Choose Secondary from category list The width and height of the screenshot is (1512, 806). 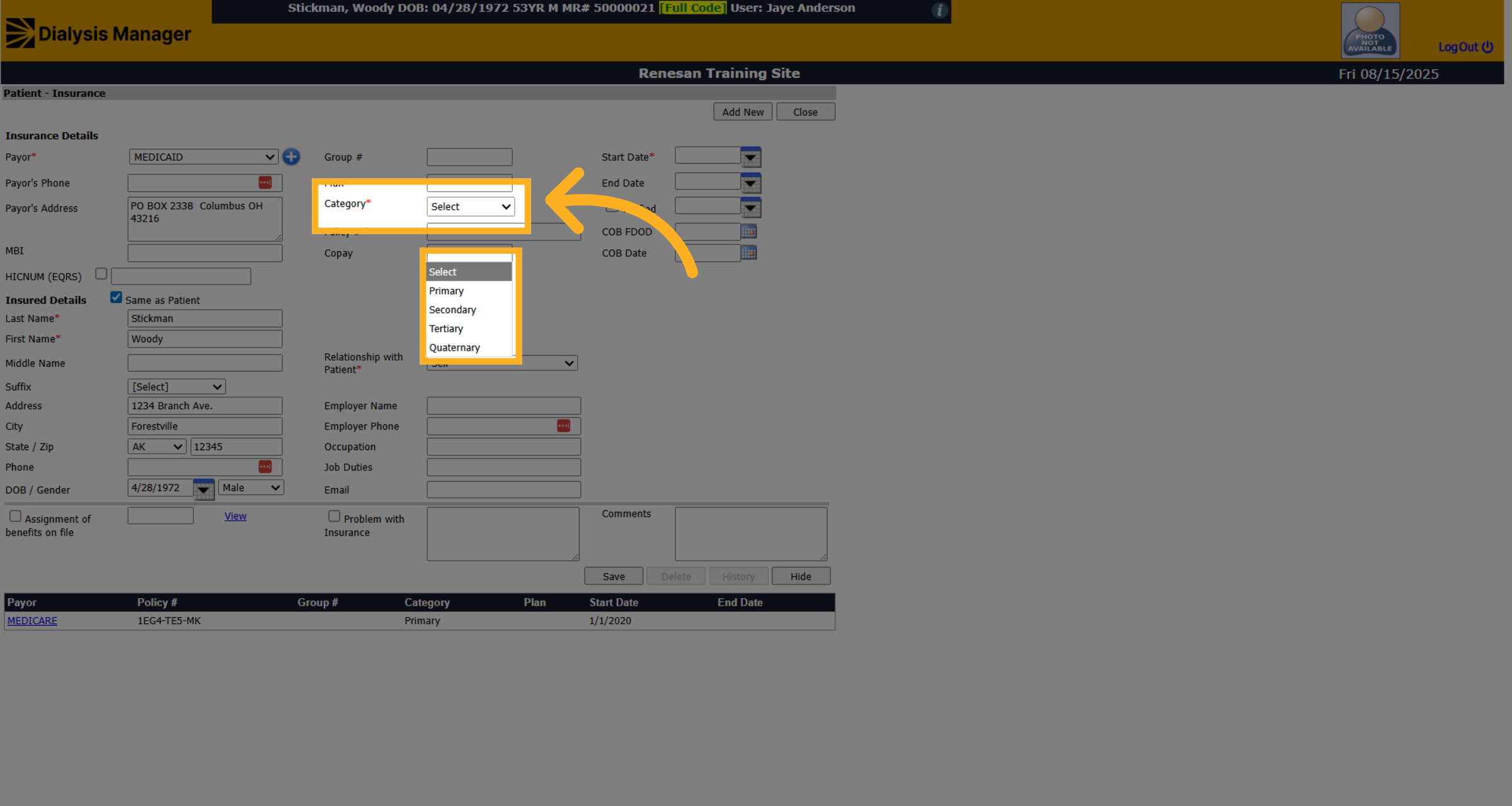(469, 310)
